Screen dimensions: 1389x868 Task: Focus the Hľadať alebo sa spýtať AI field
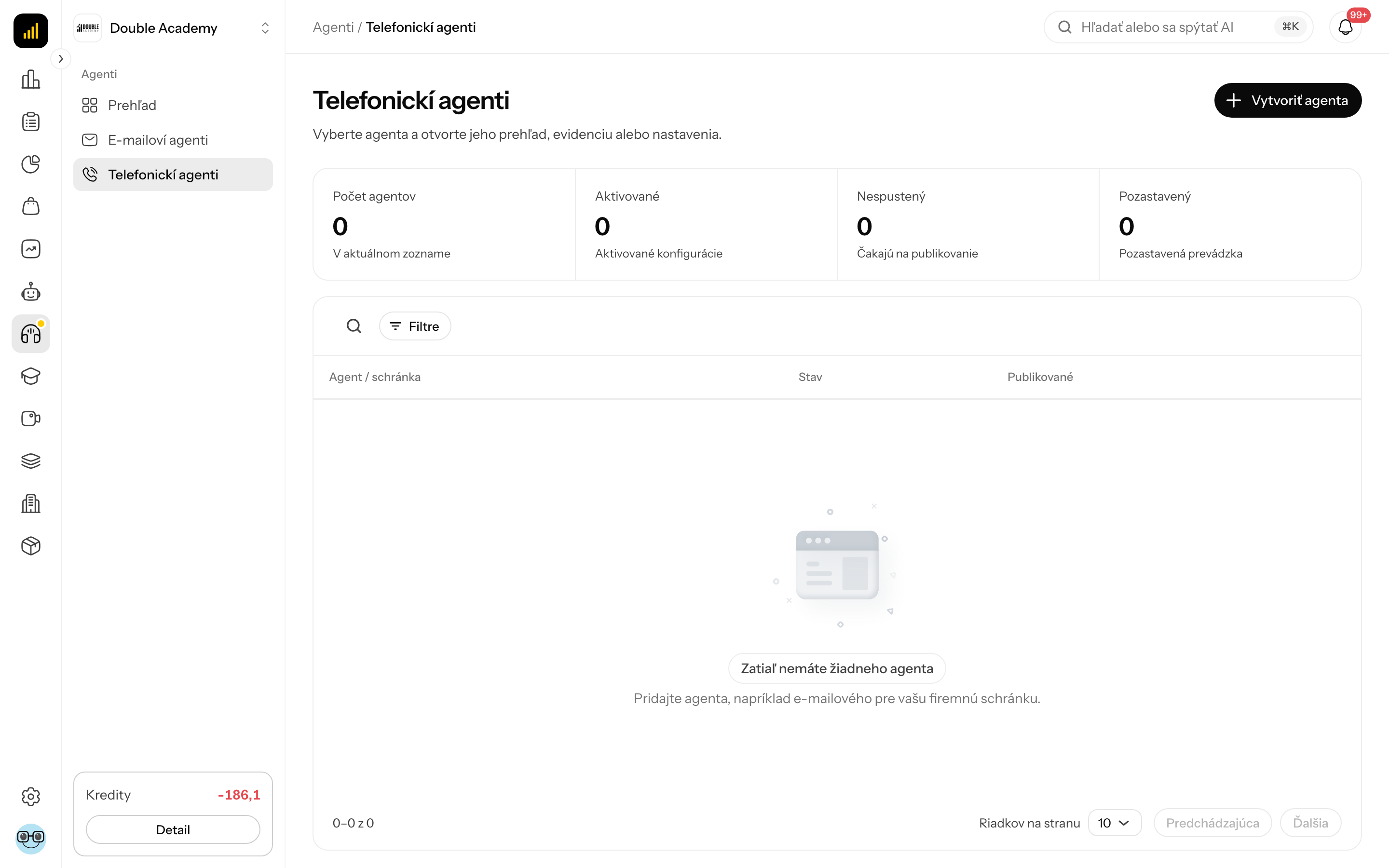point(1178,27)
